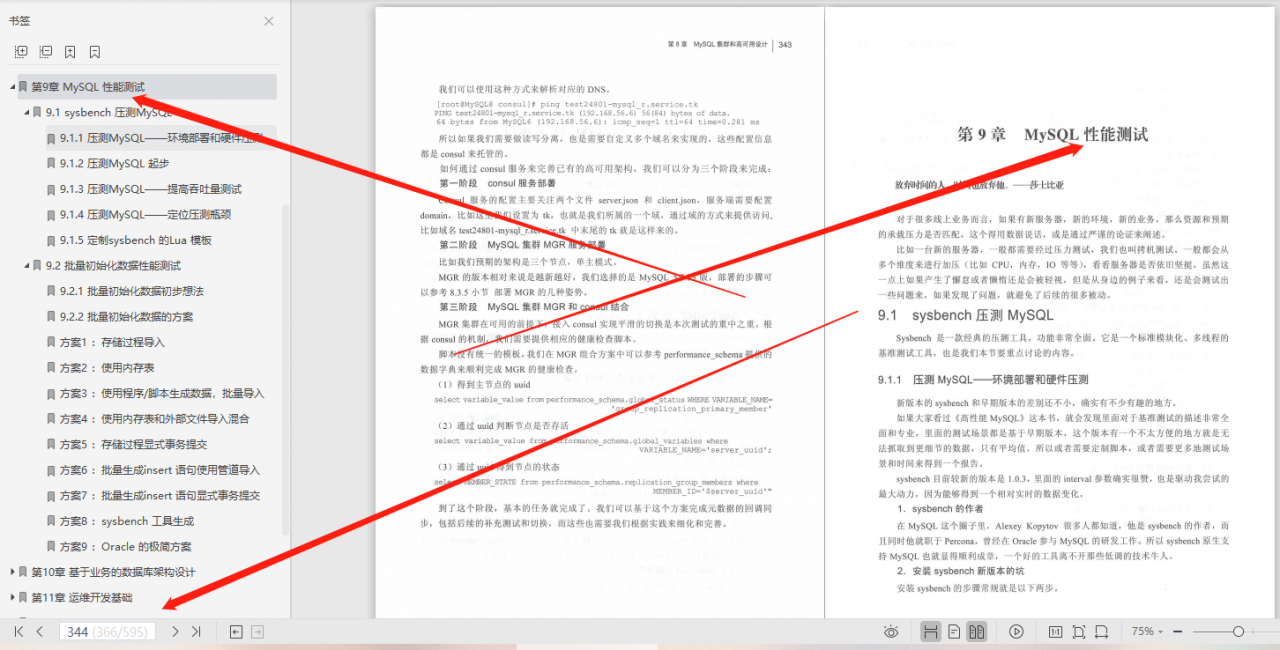1280x650 pixels.
Task: Expand the 第10章 基于业务的数据库架构设计 node
Action: pos(13,572)
